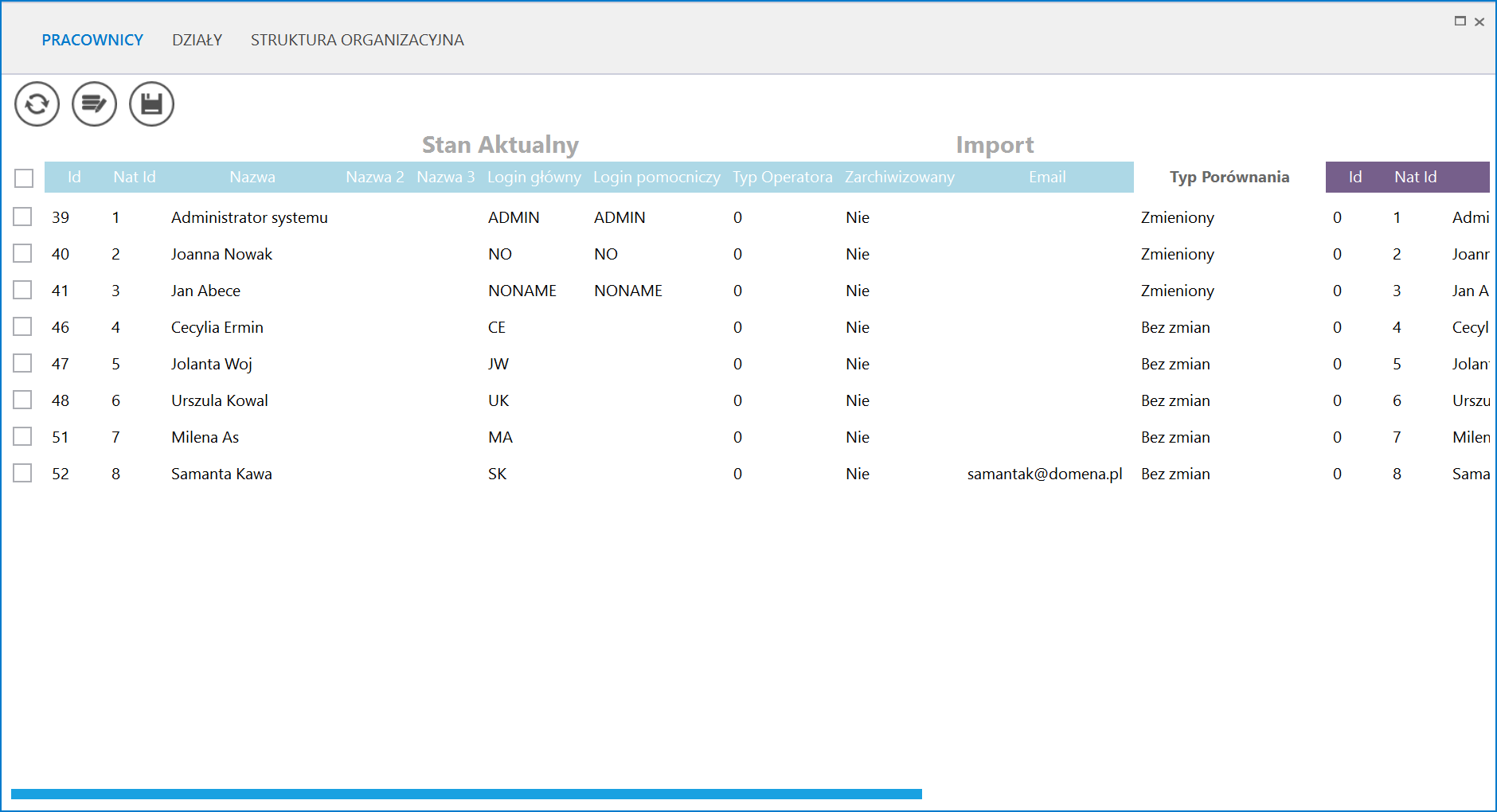The width and height of the screenshot is (1497, 812).
Task: Close the window with the X icon
Action: 1479,22
